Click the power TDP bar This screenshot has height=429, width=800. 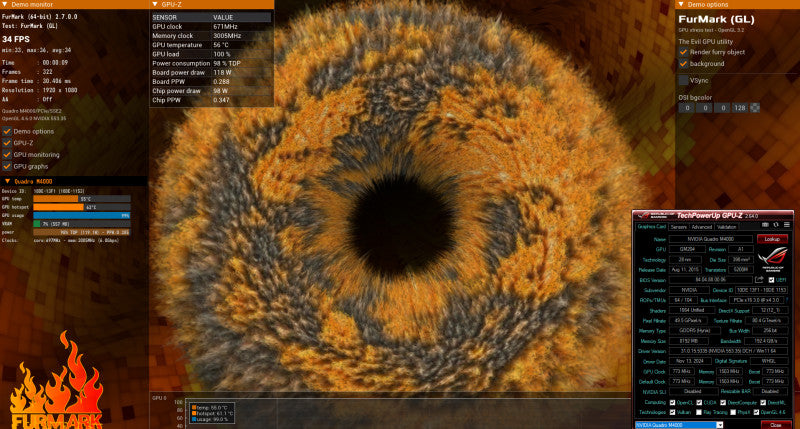82,232
